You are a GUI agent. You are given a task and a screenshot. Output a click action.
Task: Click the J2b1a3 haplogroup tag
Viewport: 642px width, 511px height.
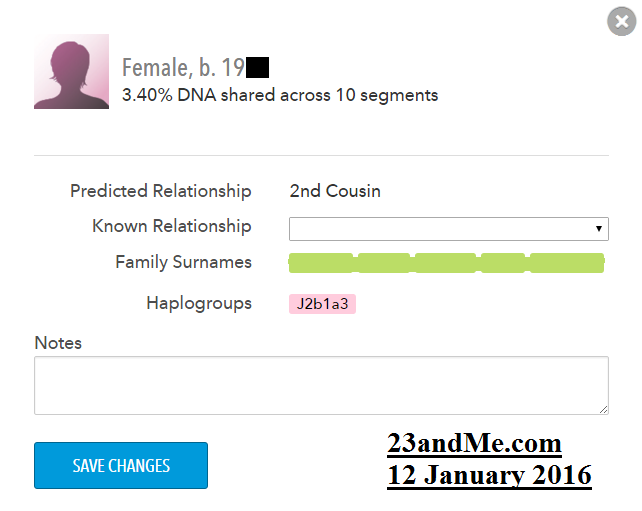(x=322, y=304)
